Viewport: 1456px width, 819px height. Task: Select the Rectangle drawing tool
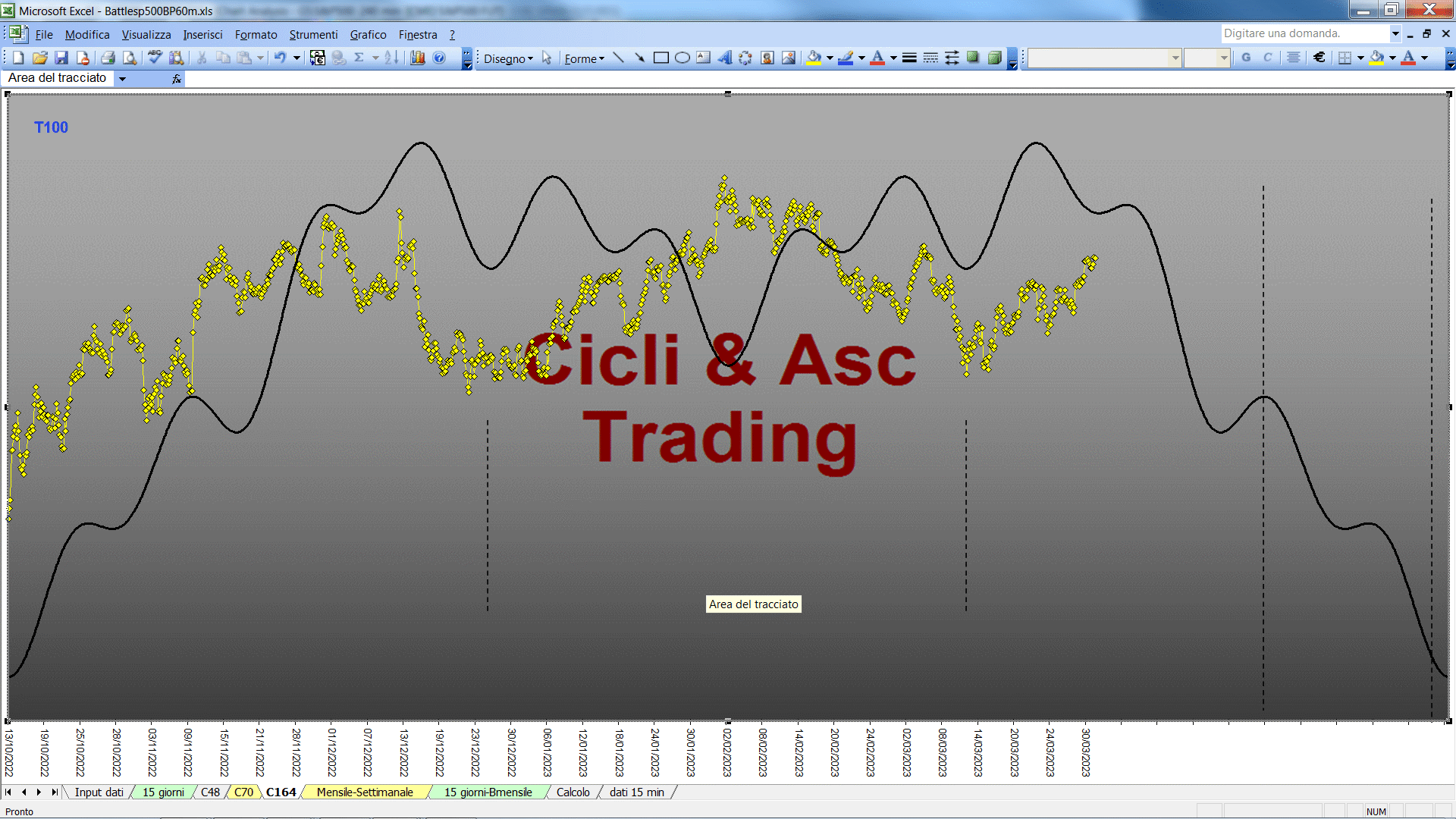coord(661,58)
